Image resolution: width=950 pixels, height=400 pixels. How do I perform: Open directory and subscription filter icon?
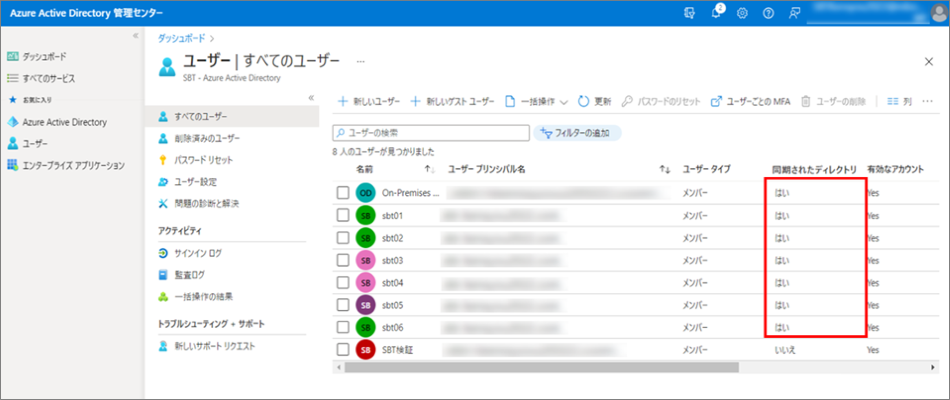689,13
